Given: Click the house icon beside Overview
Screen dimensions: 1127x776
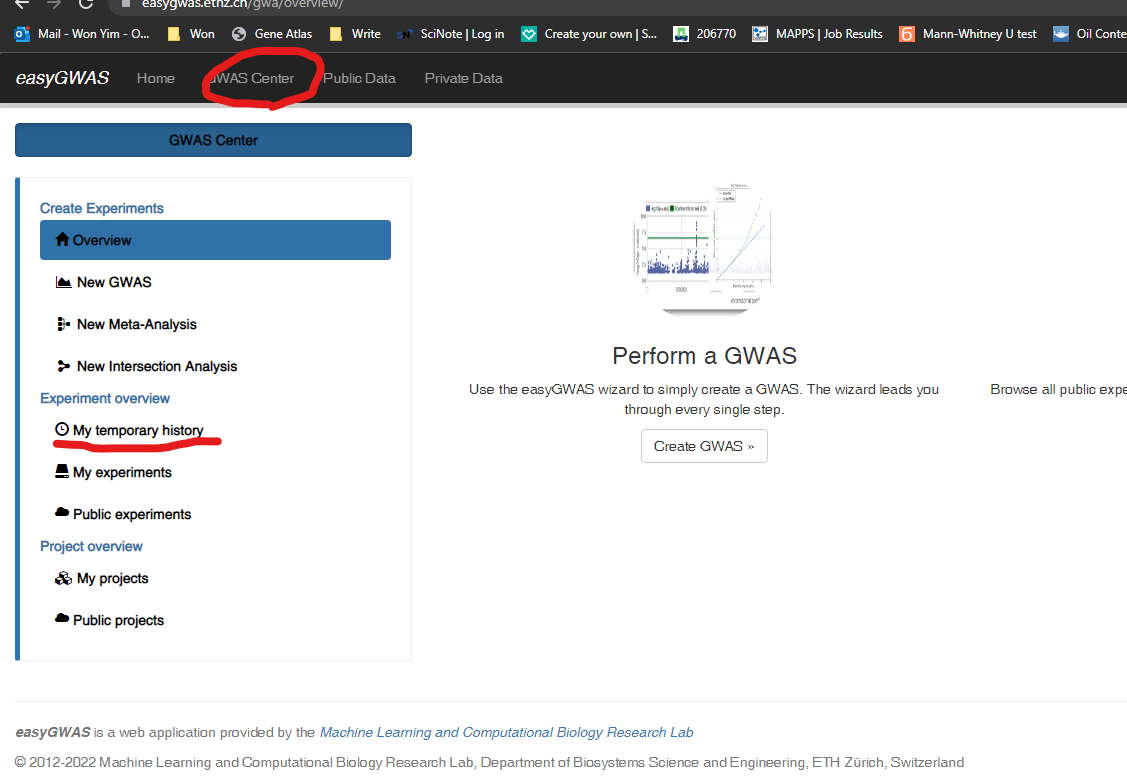Looking at the screenshot, I should coord(63,240).
